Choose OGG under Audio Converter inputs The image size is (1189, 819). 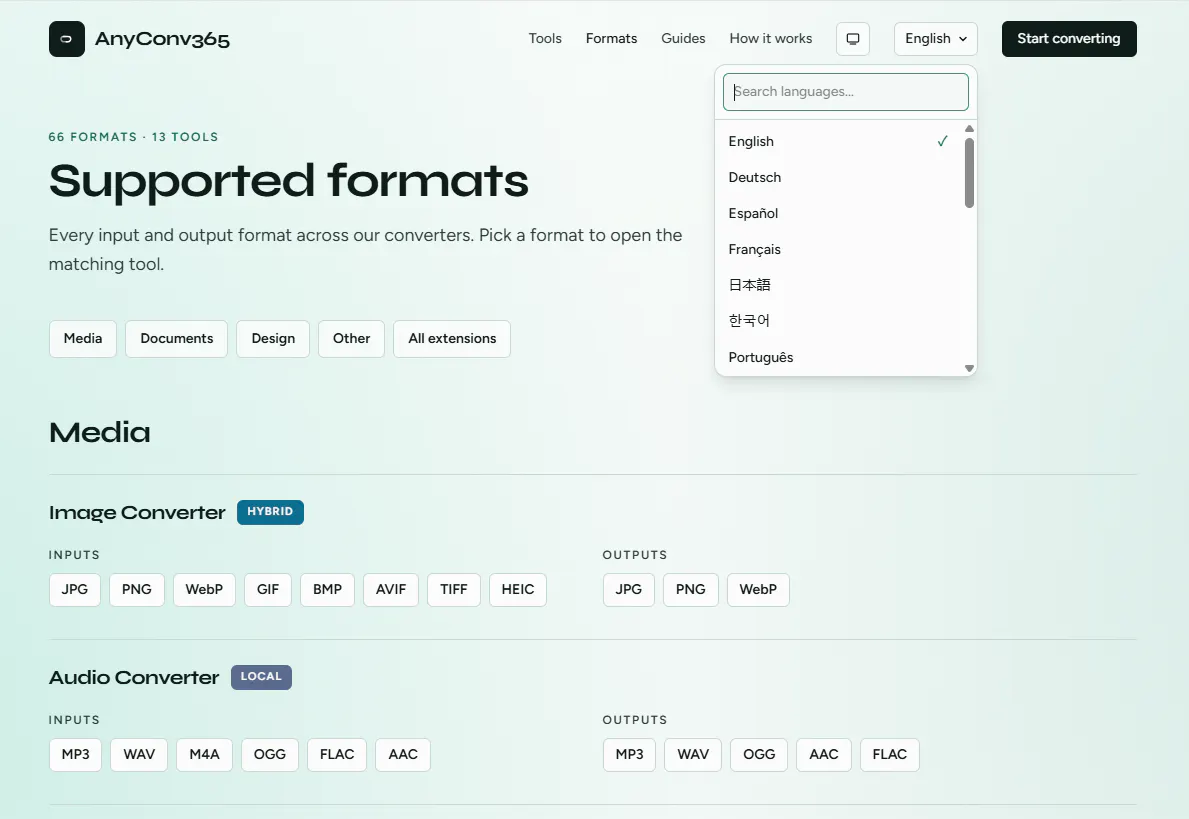[x=270, y=755]
